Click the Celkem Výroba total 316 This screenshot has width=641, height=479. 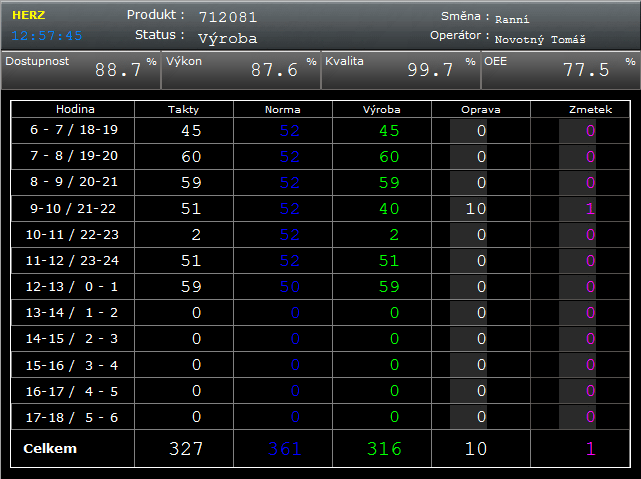385,449
